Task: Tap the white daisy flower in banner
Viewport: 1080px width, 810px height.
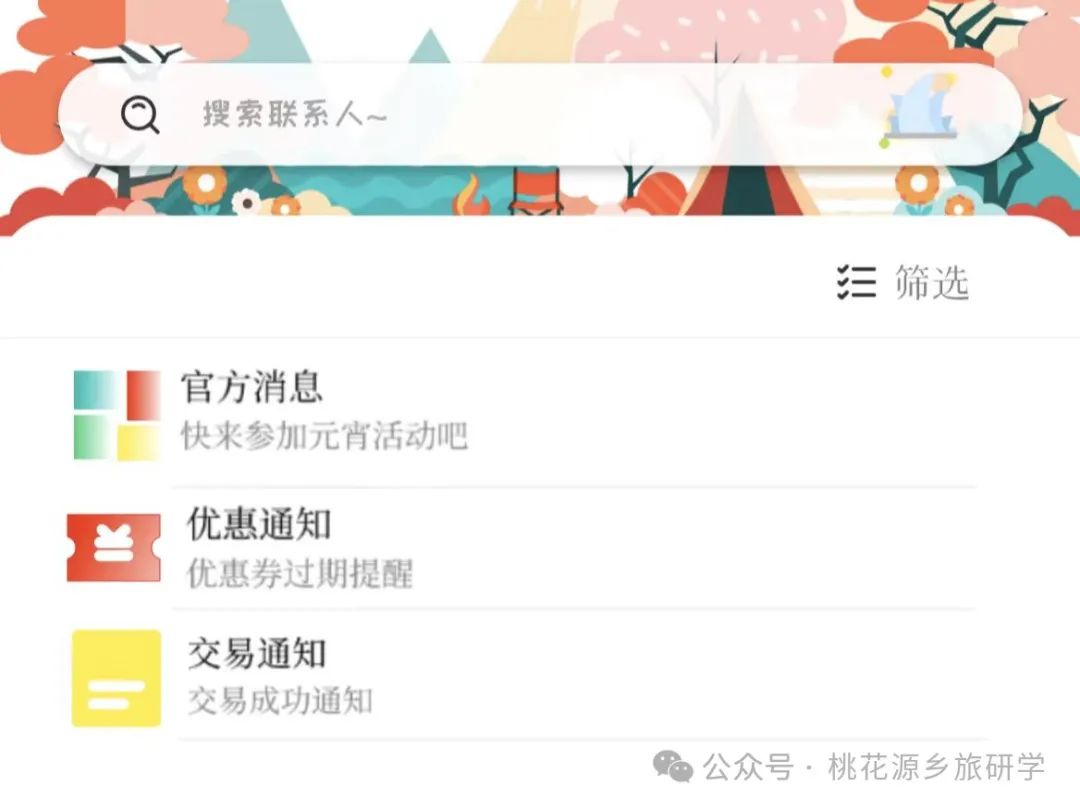Action: (246, 202)
